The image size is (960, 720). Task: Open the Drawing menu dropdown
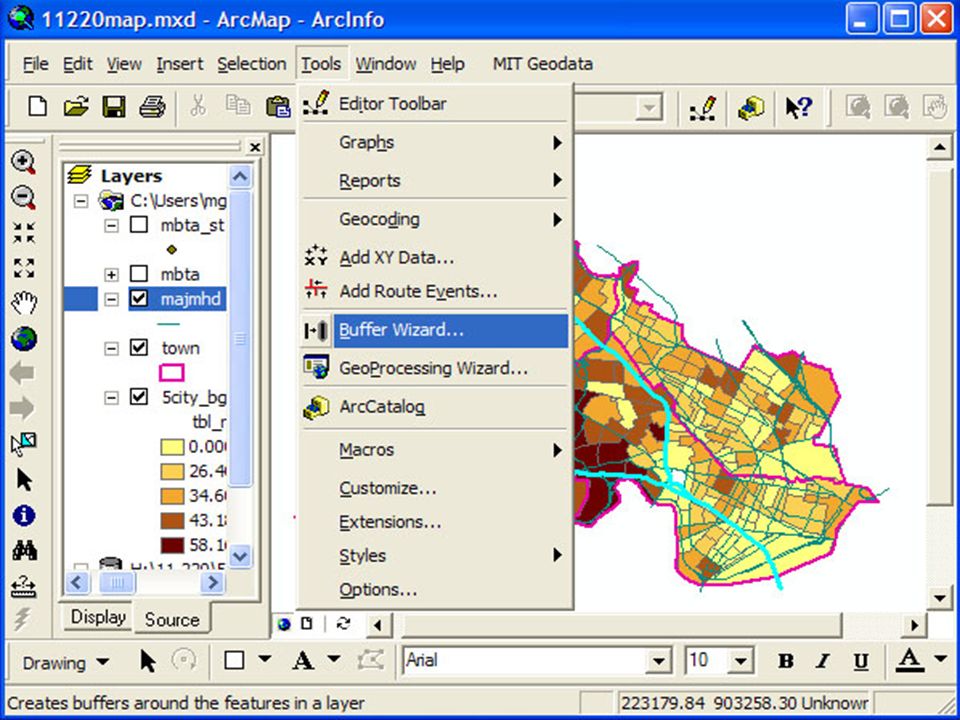[66, 662]
